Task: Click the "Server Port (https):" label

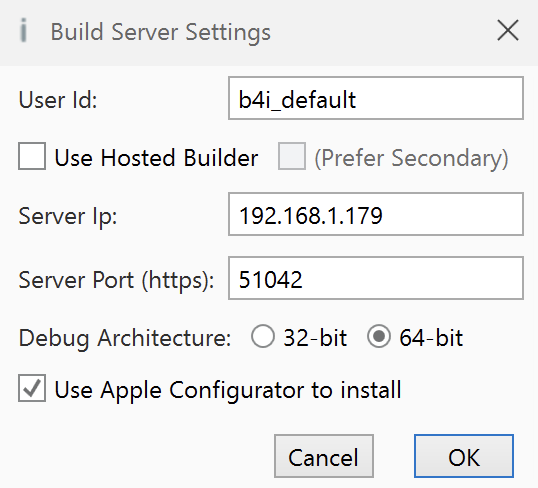Action: [116, 280]
